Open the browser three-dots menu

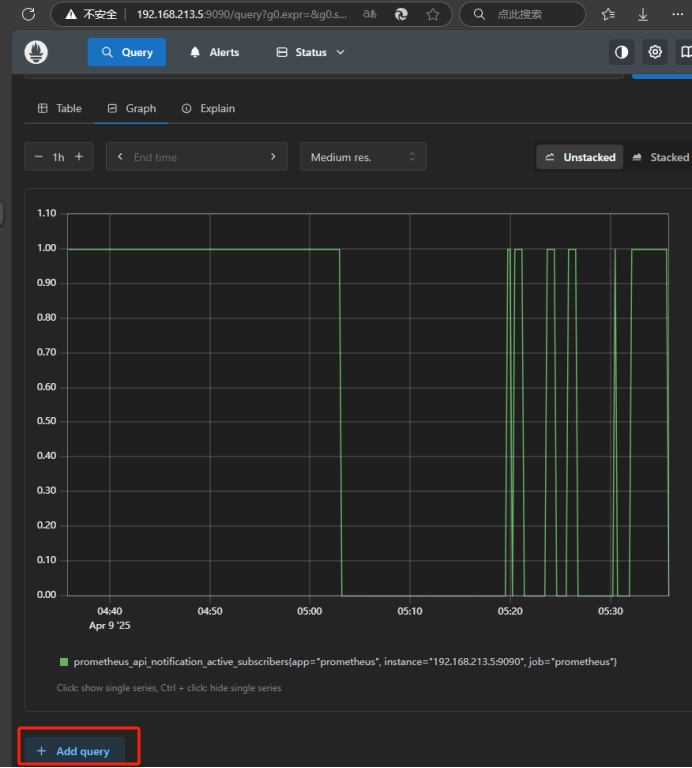point(677,14)
